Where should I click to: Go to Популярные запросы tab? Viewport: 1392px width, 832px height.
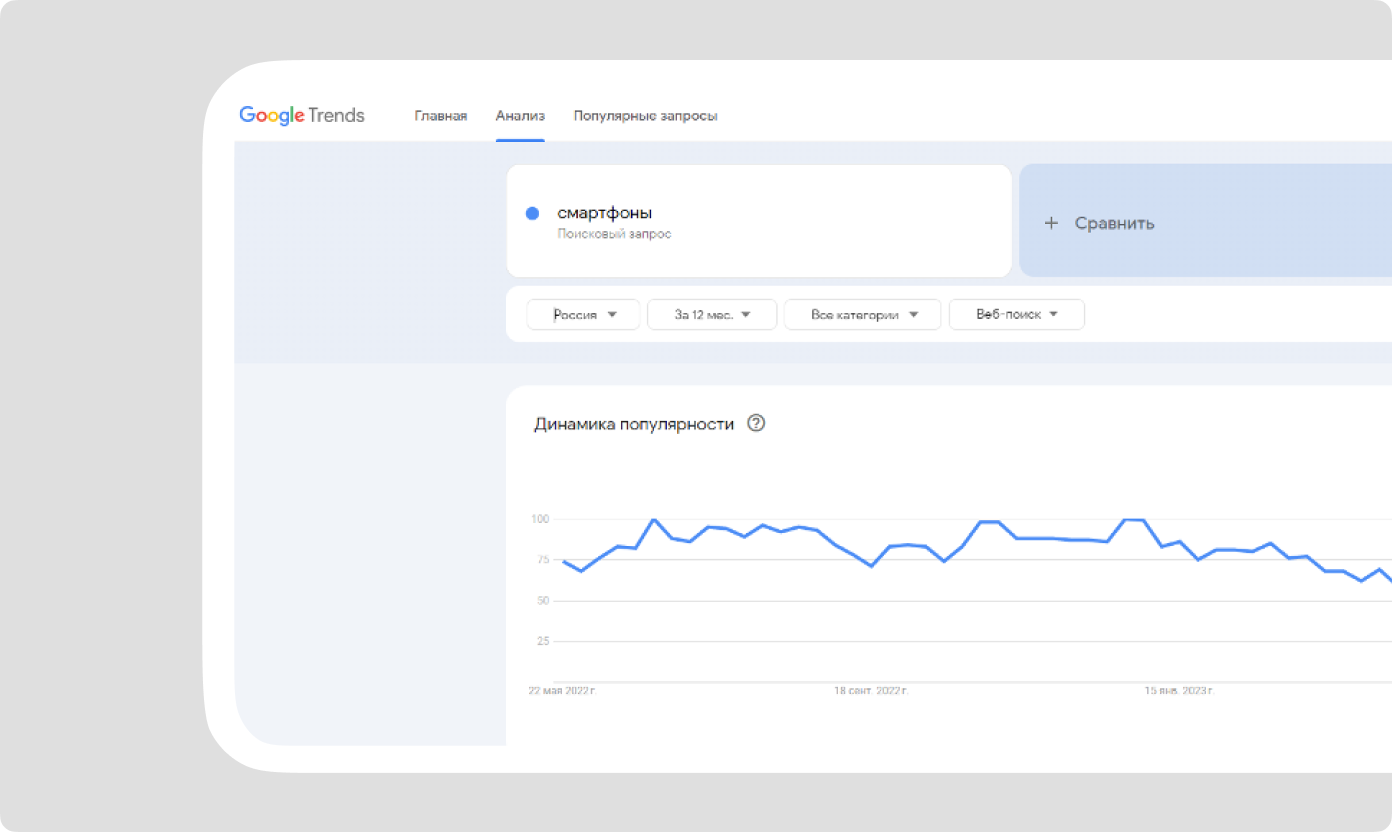(x=645, y=116)
